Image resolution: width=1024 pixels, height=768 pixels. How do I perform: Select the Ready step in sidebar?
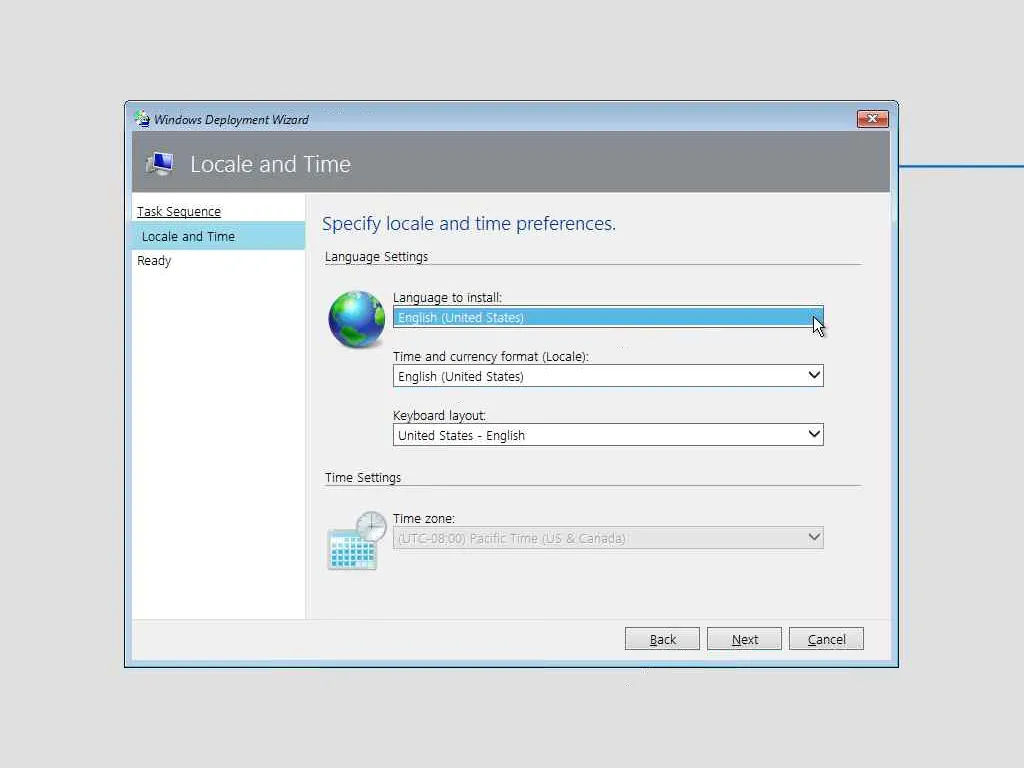coord(154,261)
